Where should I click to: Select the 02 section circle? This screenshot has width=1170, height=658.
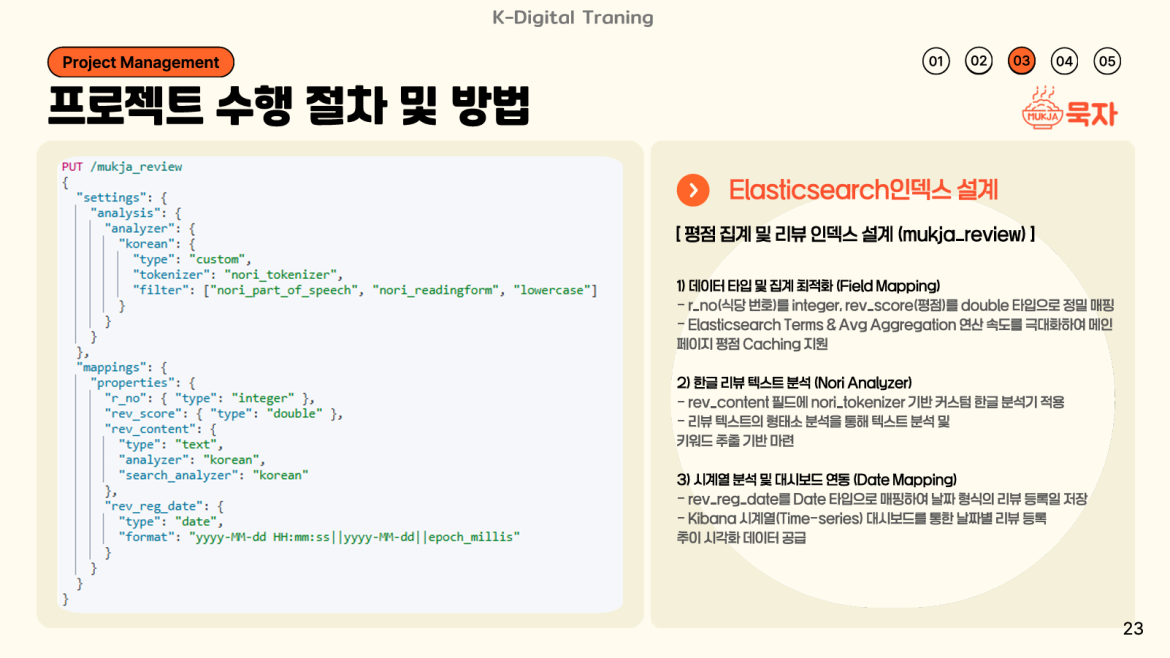978,61
